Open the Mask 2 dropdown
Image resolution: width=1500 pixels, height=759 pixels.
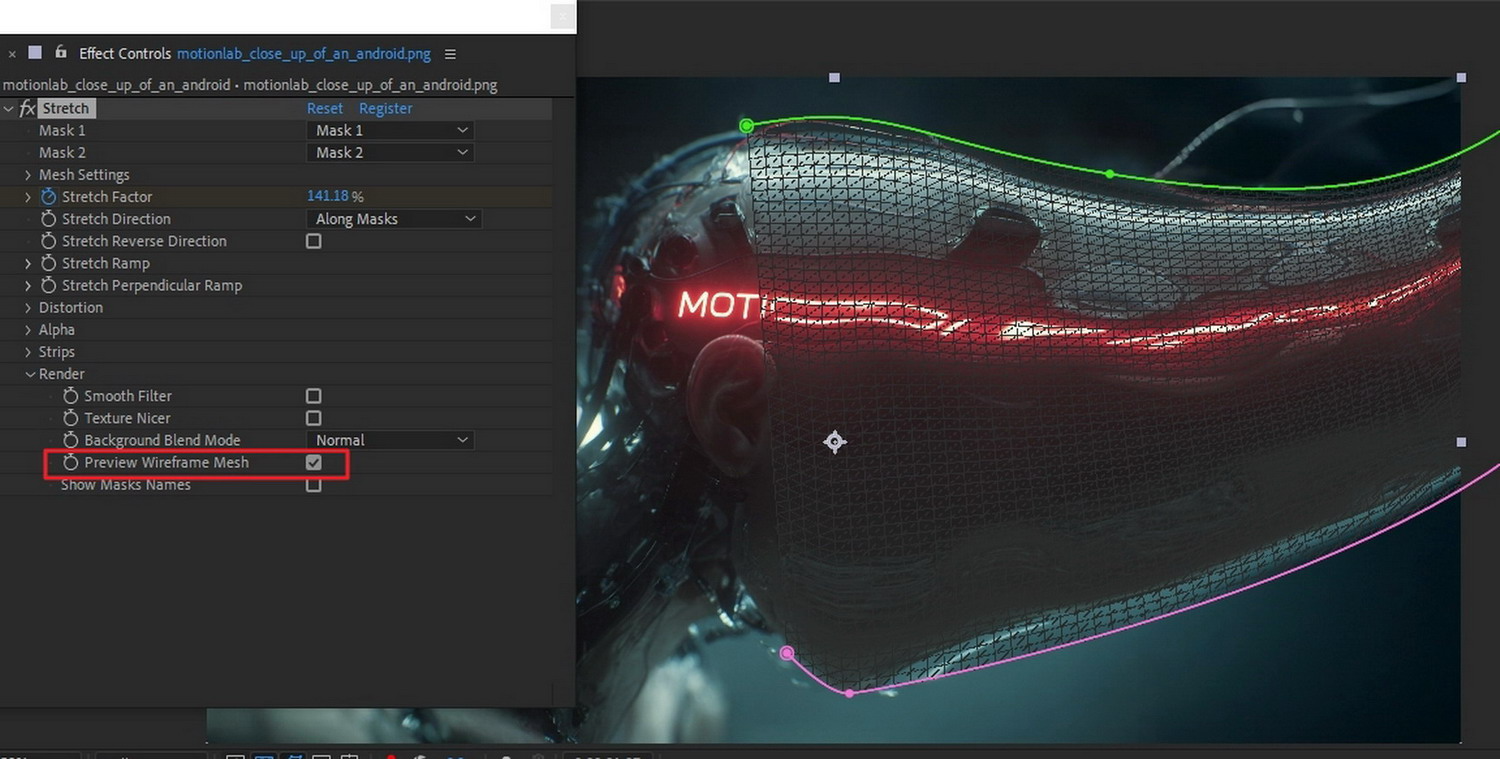tap(390, 152)
